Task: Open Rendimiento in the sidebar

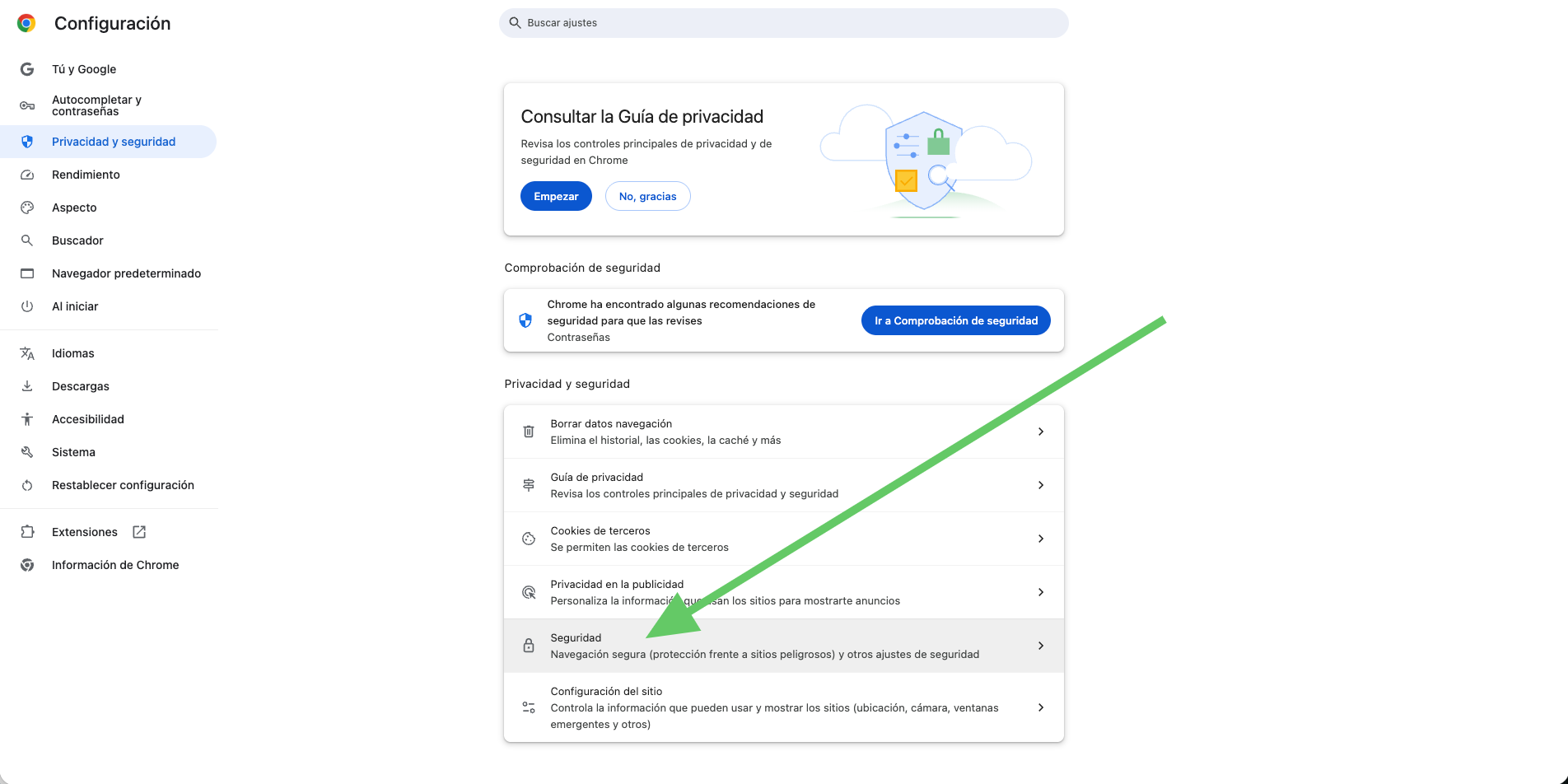Action: coord(86,175)
